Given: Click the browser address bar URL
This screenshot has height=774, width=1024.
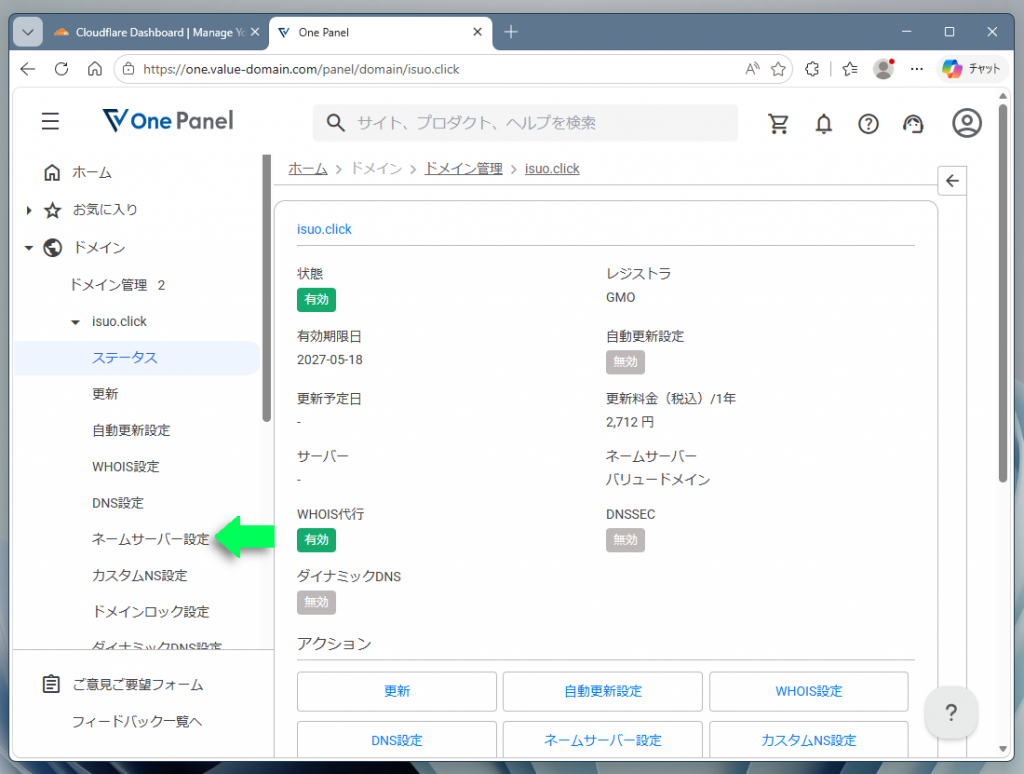Looking at the screenshot, I should coord(301,69).
